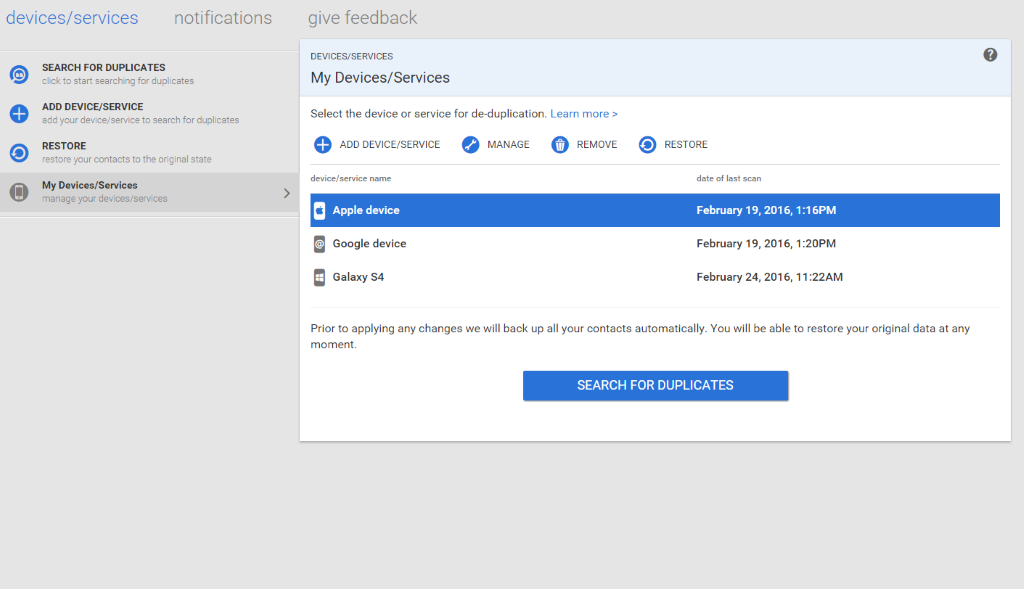Click the Search for Duplicates sidebar icon
Viewport: 1024px width, 589px height.
(x=19, y=74)
